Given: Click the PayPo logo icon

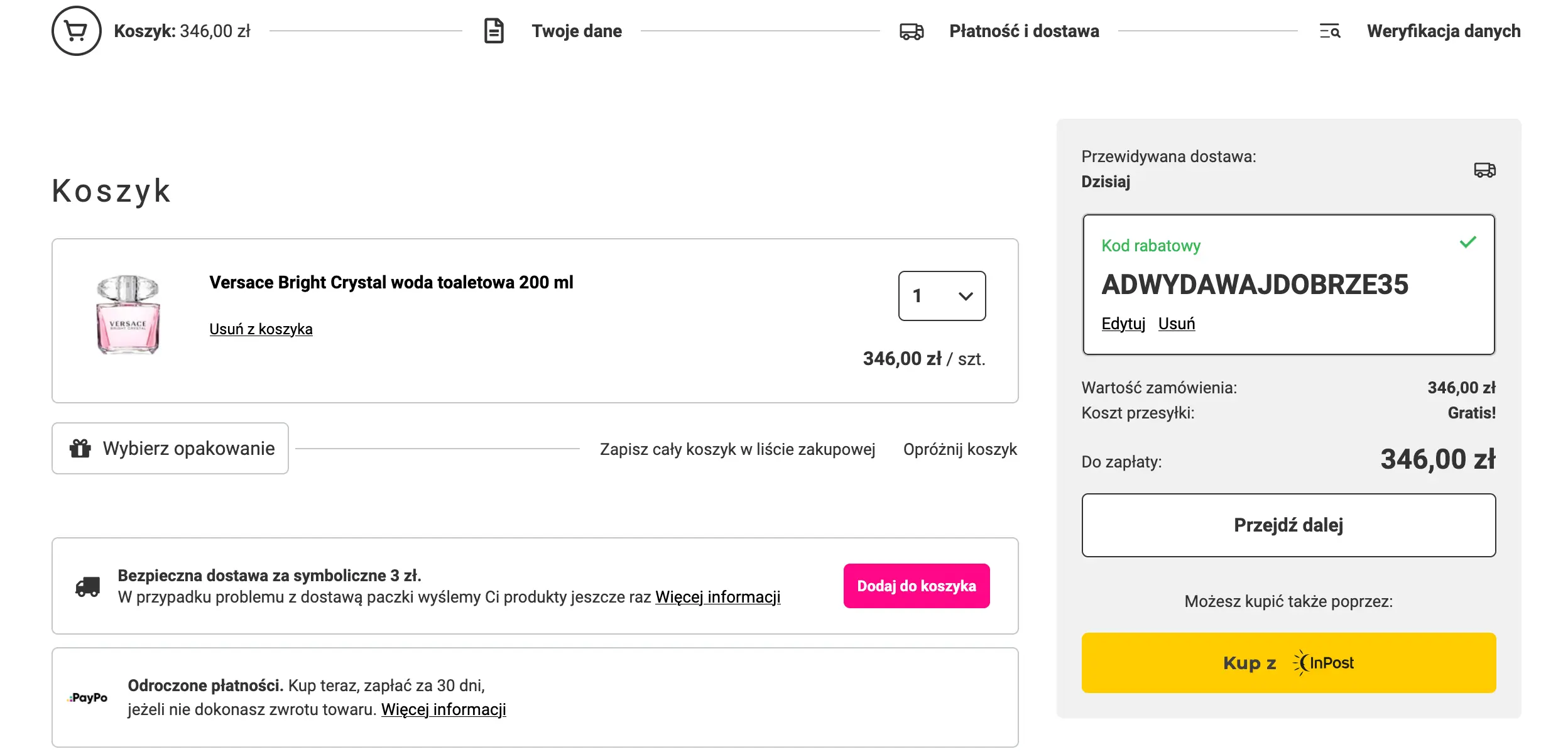Looking at the screenshot, I should (88, 697).
